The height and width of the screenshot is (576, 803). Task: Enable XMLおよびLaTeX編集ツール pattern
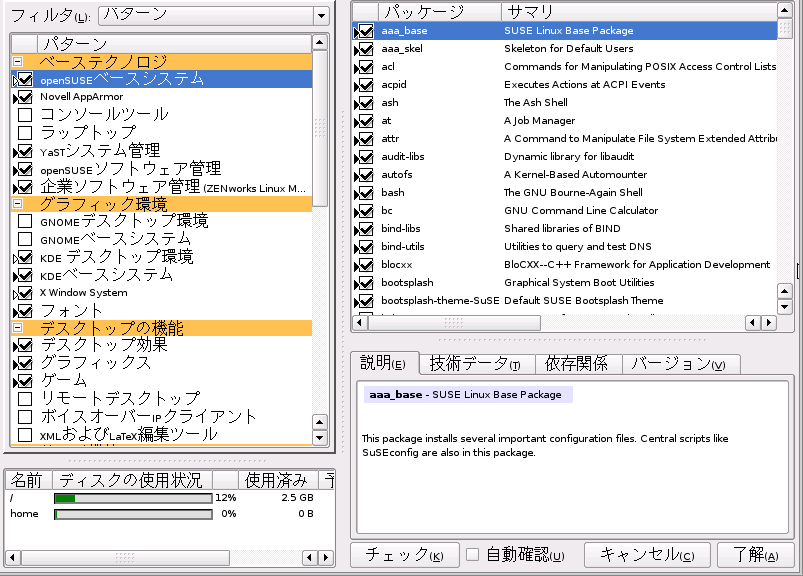[25, 435]
